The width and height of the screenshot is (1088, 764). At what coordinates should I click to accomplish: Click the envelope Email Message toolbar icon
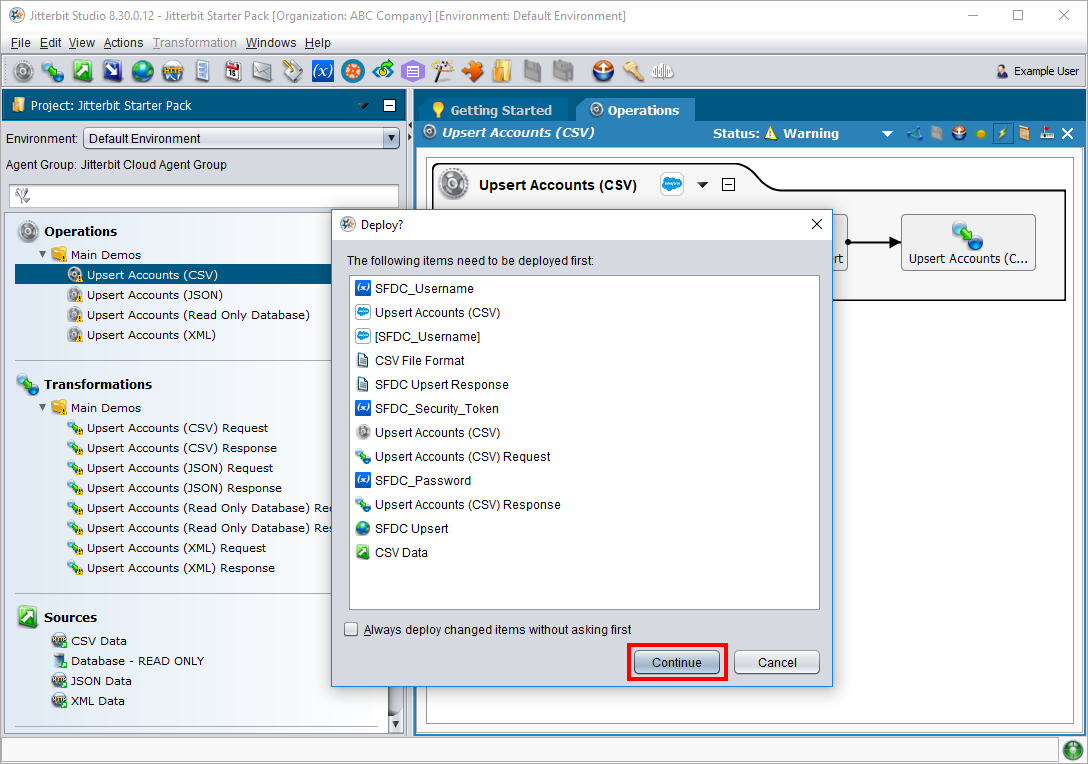(x=262, y=71)
